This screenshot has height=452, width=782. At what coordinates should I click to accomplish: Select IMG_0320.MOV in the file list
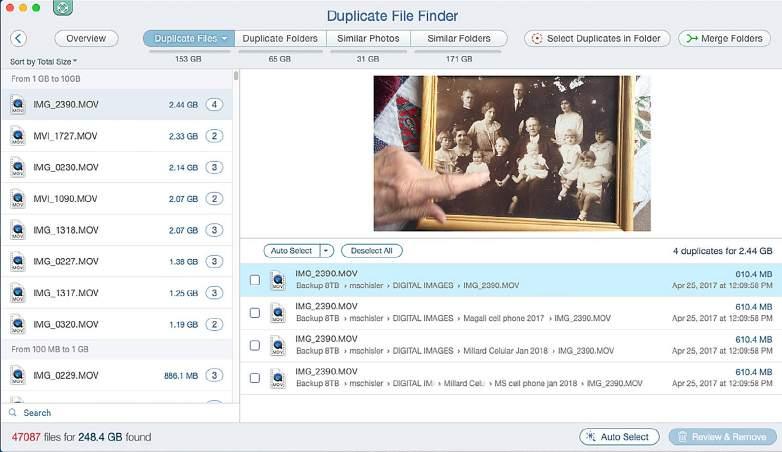(117, 324)
